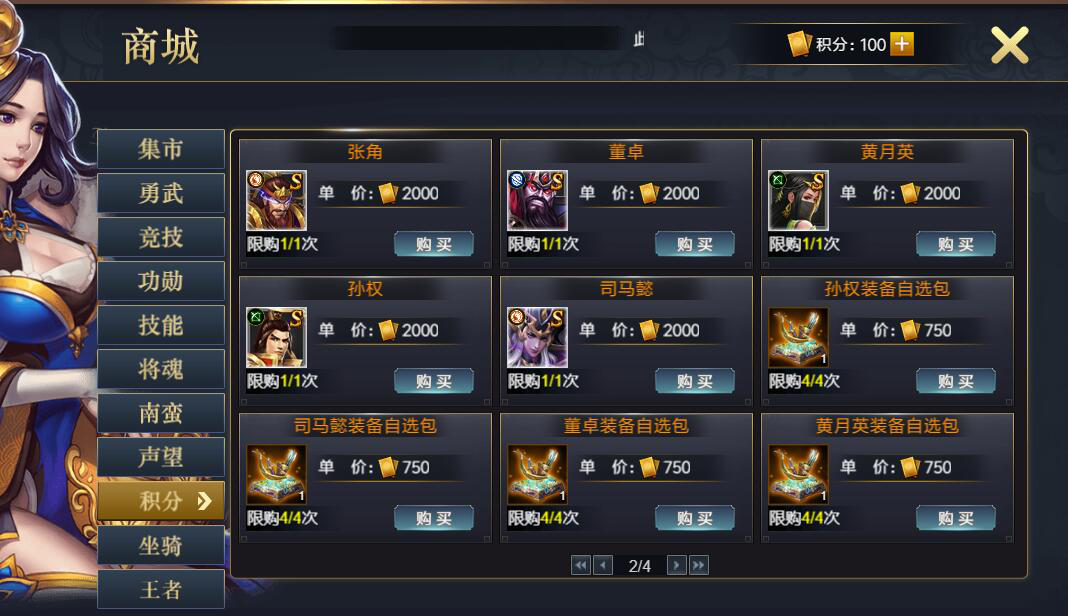This screenshot has width=1068, height=616.
Task: Click 购买 for the 董卓装备自选包
Action: (695, 518)
